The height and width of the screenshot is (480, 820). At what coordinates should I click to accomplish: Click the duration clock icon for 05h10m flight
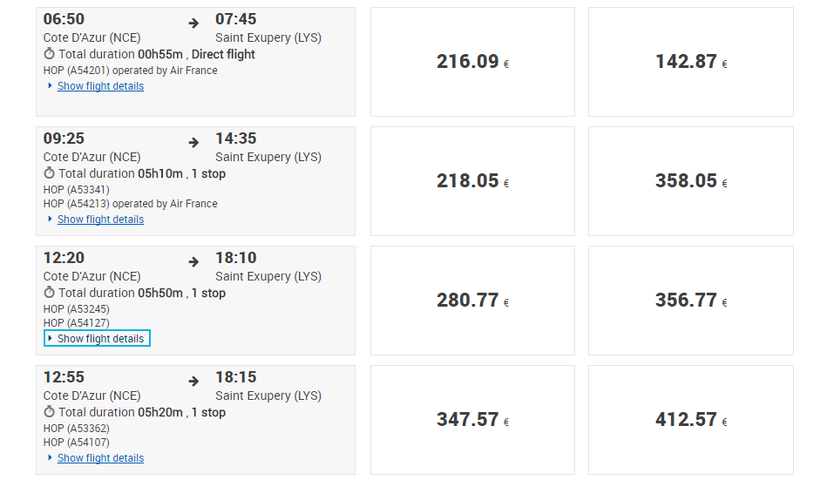point(49,174)
